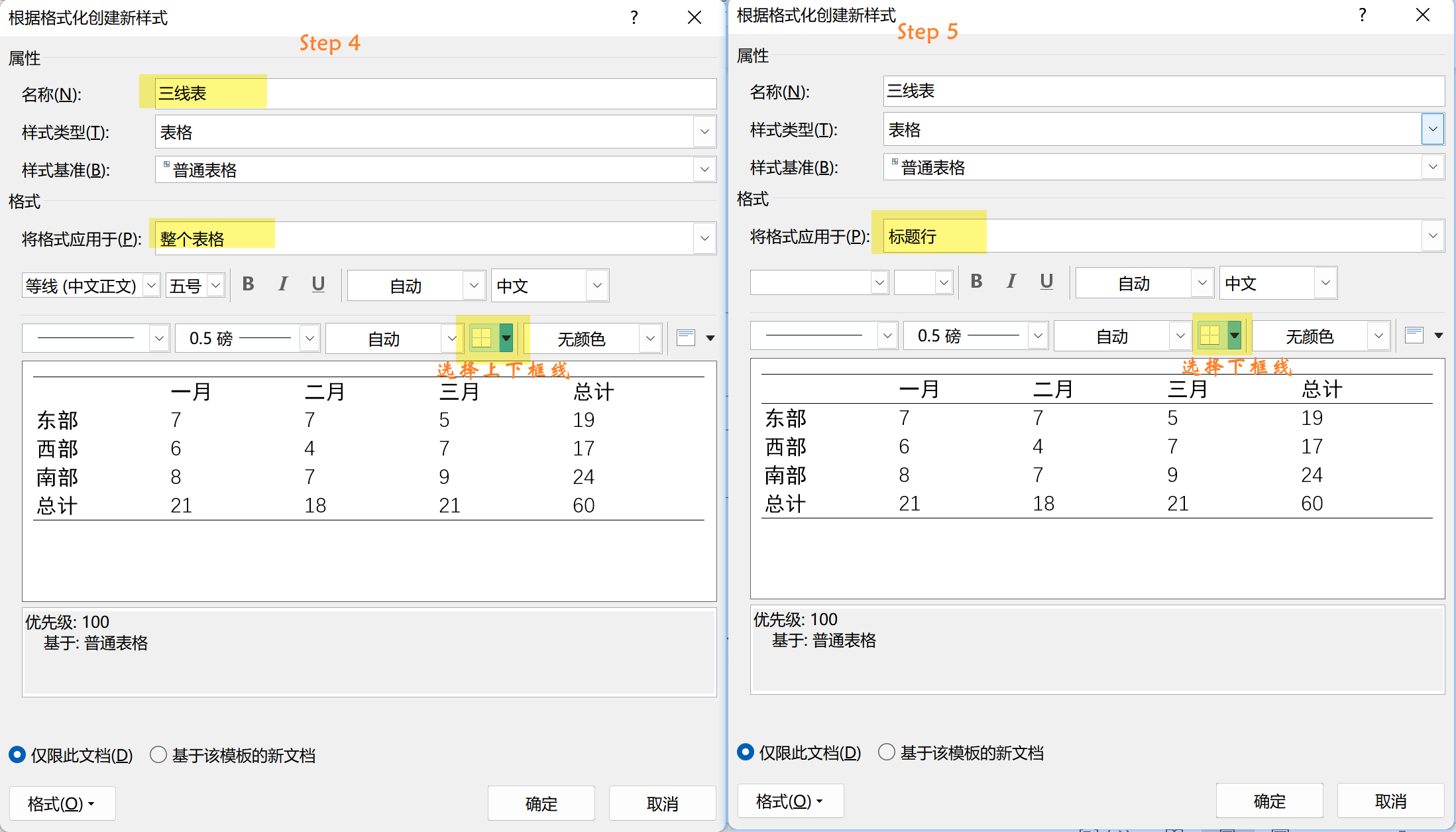Select 仅限此文档 radio in left dialog

pos(17,754)
